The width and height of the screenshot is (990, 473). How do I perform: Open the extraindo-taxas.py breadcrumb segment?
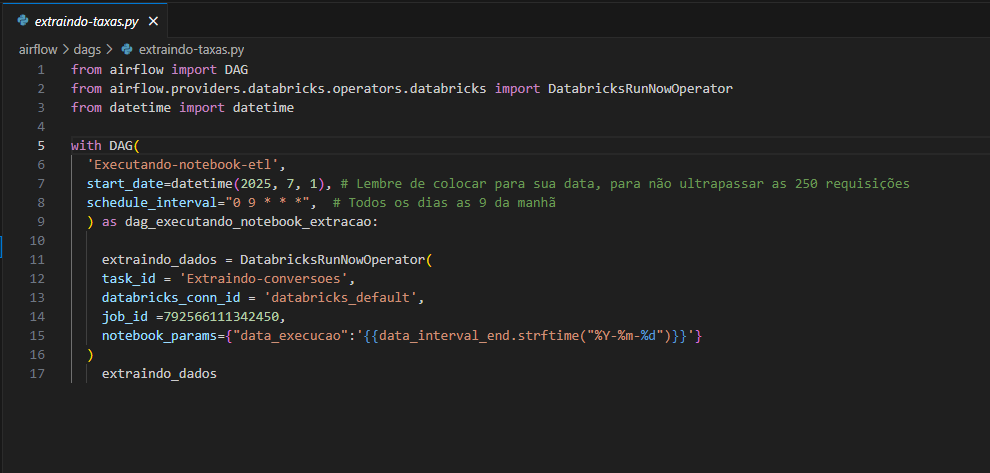click(x=191, y=49)
